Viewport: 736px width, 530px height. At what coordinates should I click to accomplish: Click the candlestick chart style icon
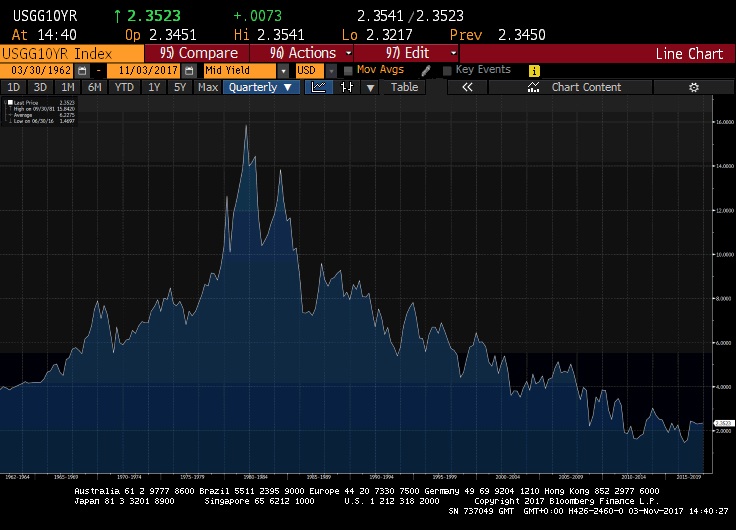pos(347,87)
